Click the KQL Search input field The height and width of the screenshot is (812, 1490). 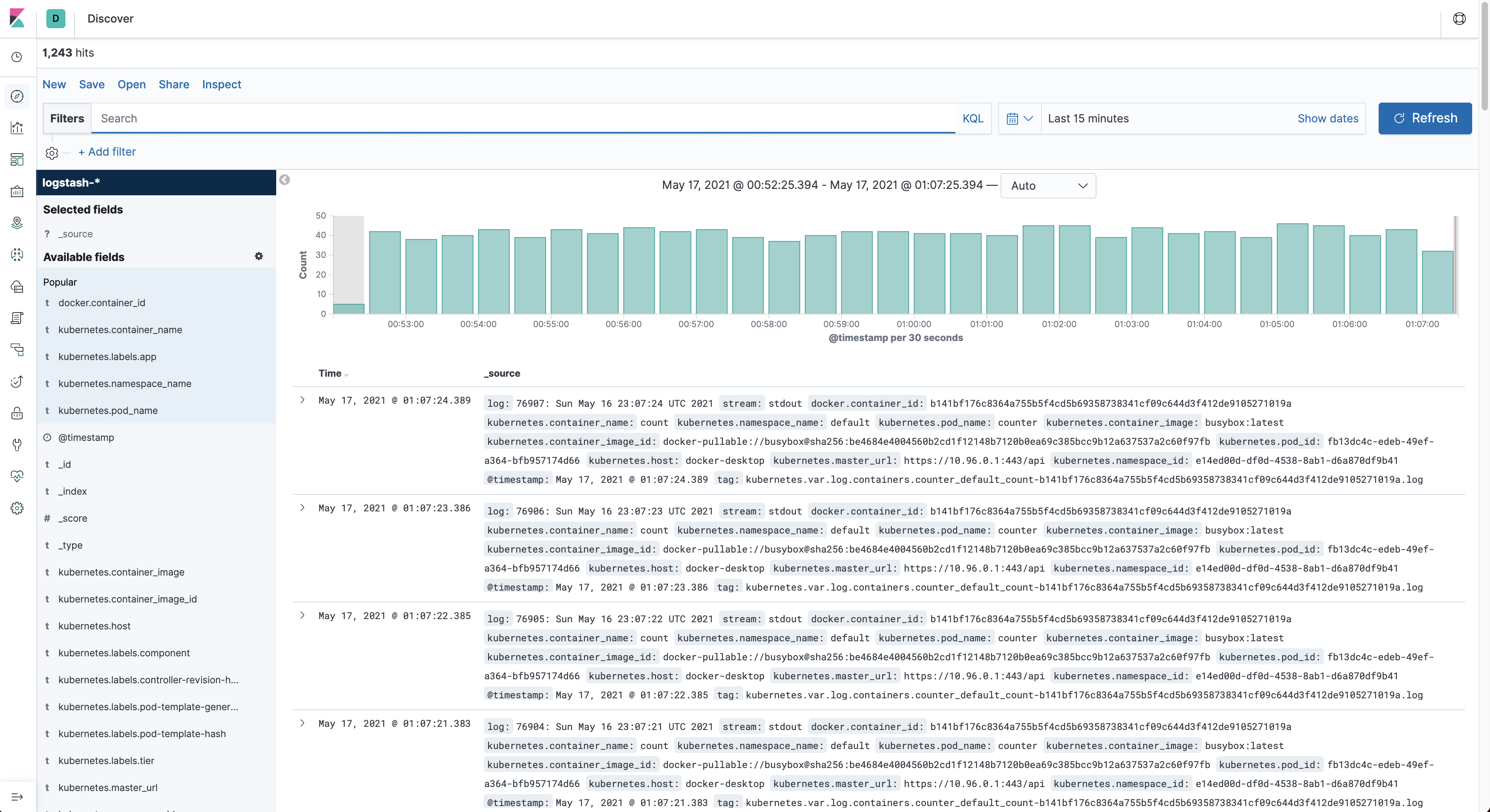coord(521,118)
